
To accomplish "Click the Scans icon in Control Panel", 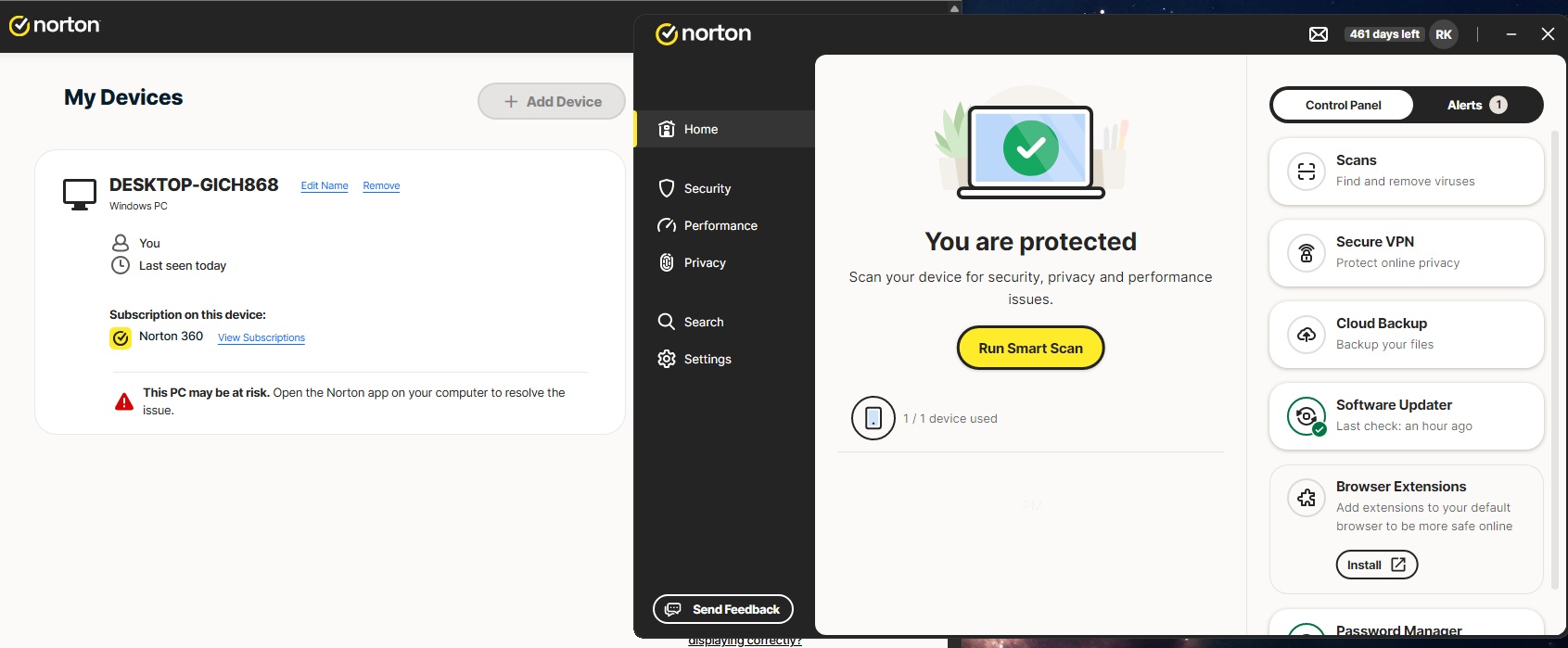I will [x=1307, y=172].
